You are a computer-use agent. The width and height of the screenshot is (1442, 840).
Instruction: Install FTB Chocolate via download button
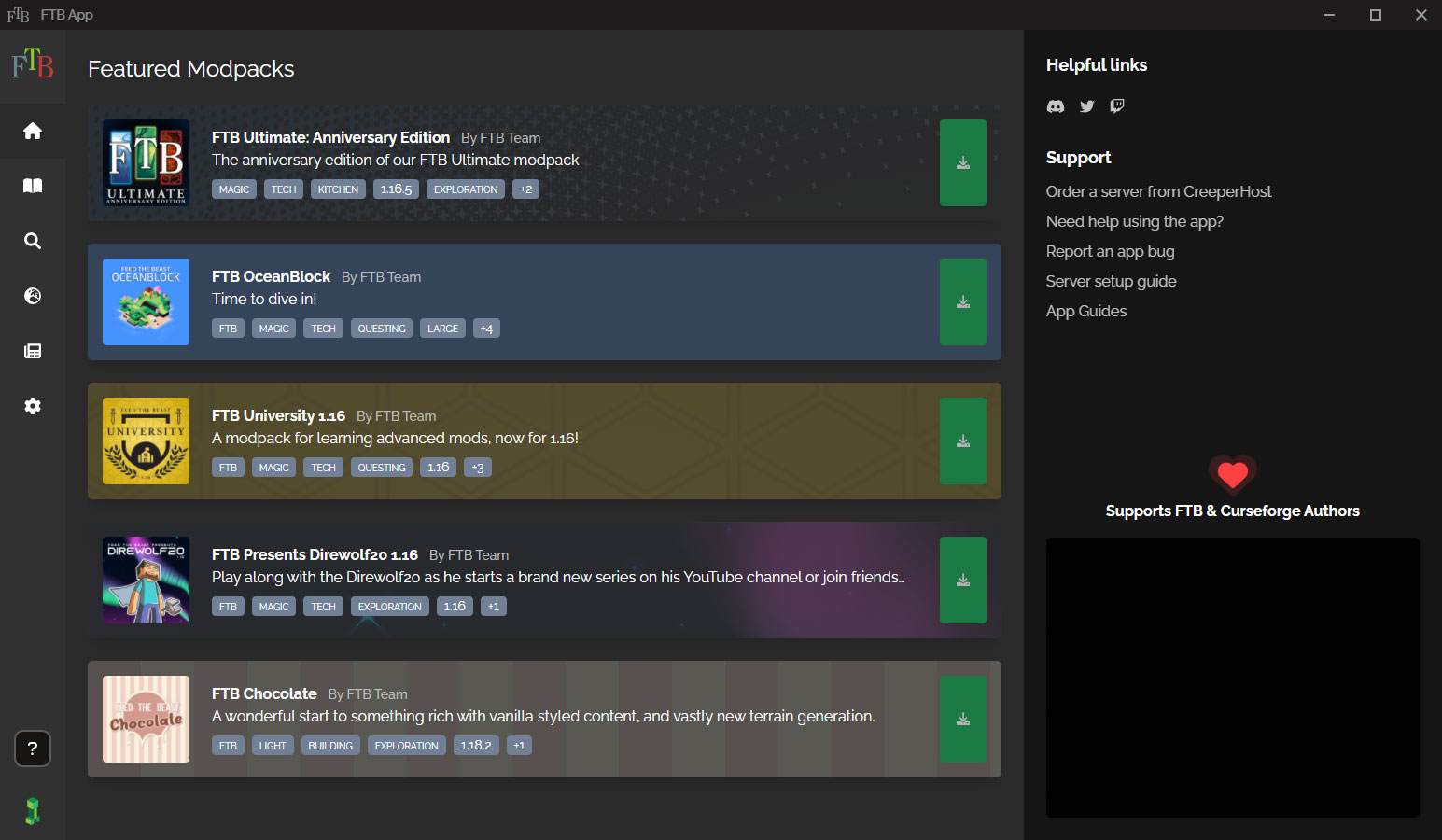coord(963,719)
